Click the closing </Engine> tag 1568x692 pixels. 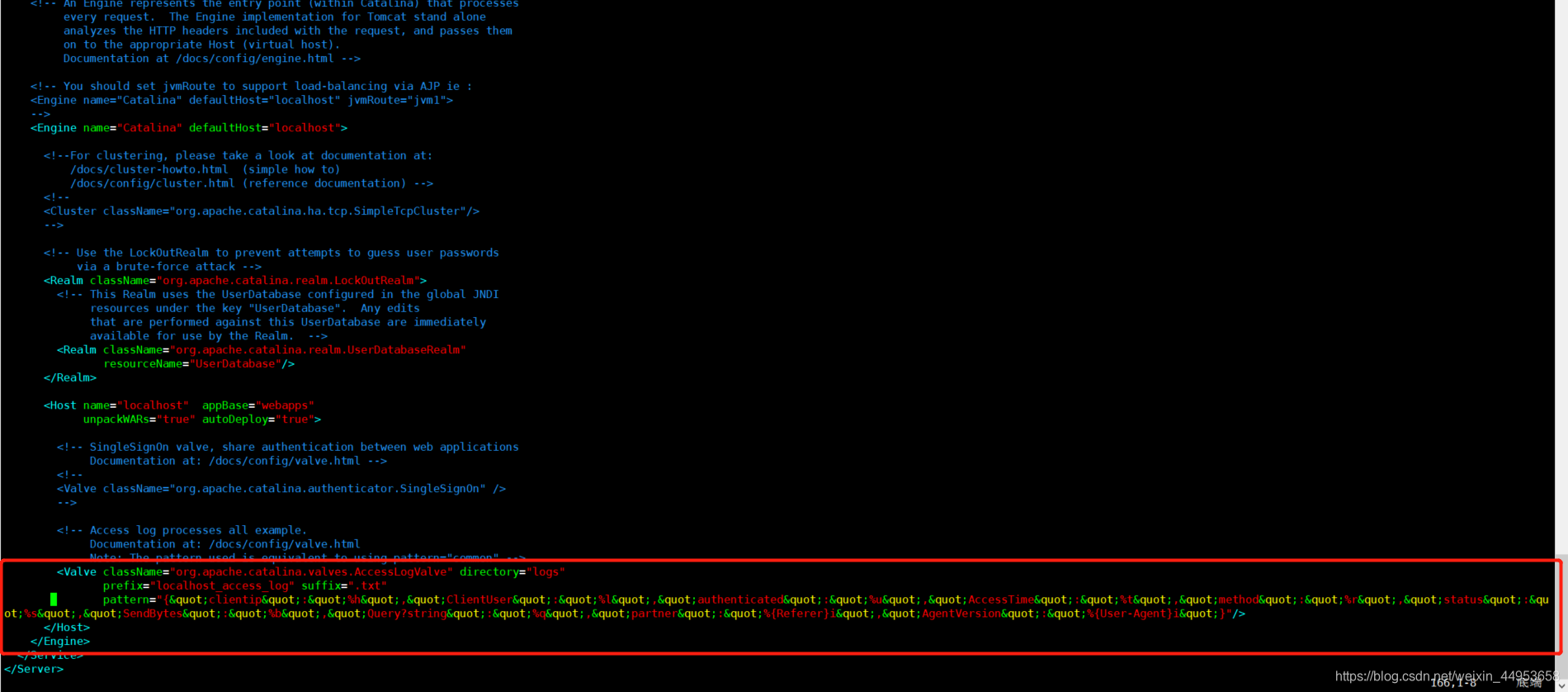(x=60, y=642)
